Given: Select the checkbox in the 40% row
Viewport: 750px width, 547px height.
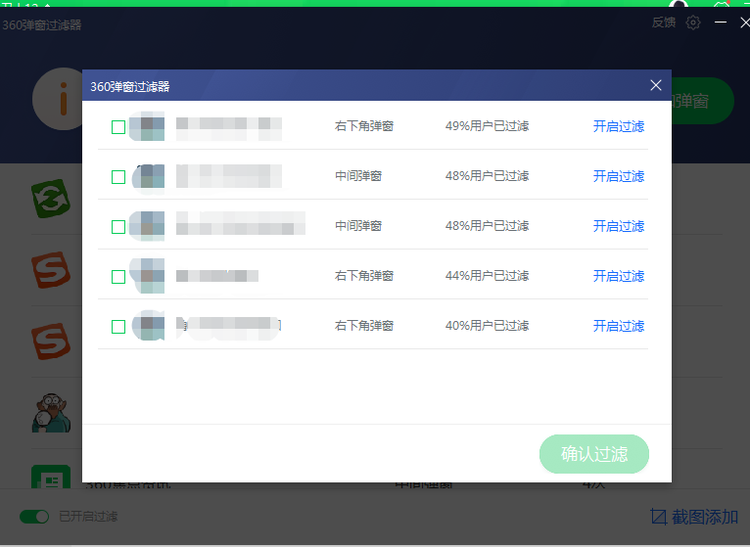Looking at the screenshot, I should [x=118, y=326].
